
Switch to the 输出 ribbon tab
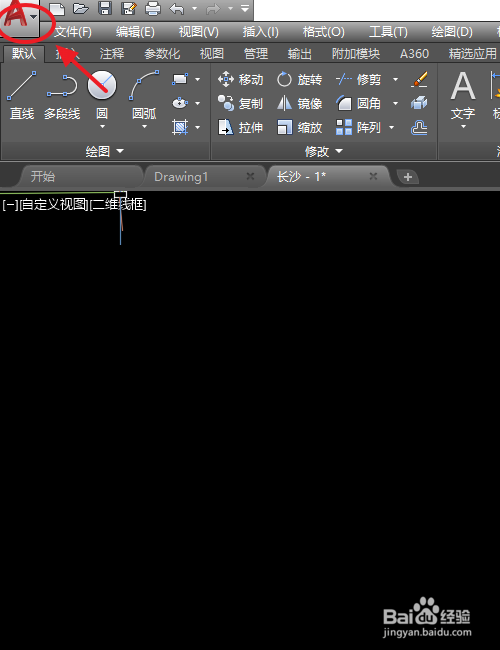300,53
